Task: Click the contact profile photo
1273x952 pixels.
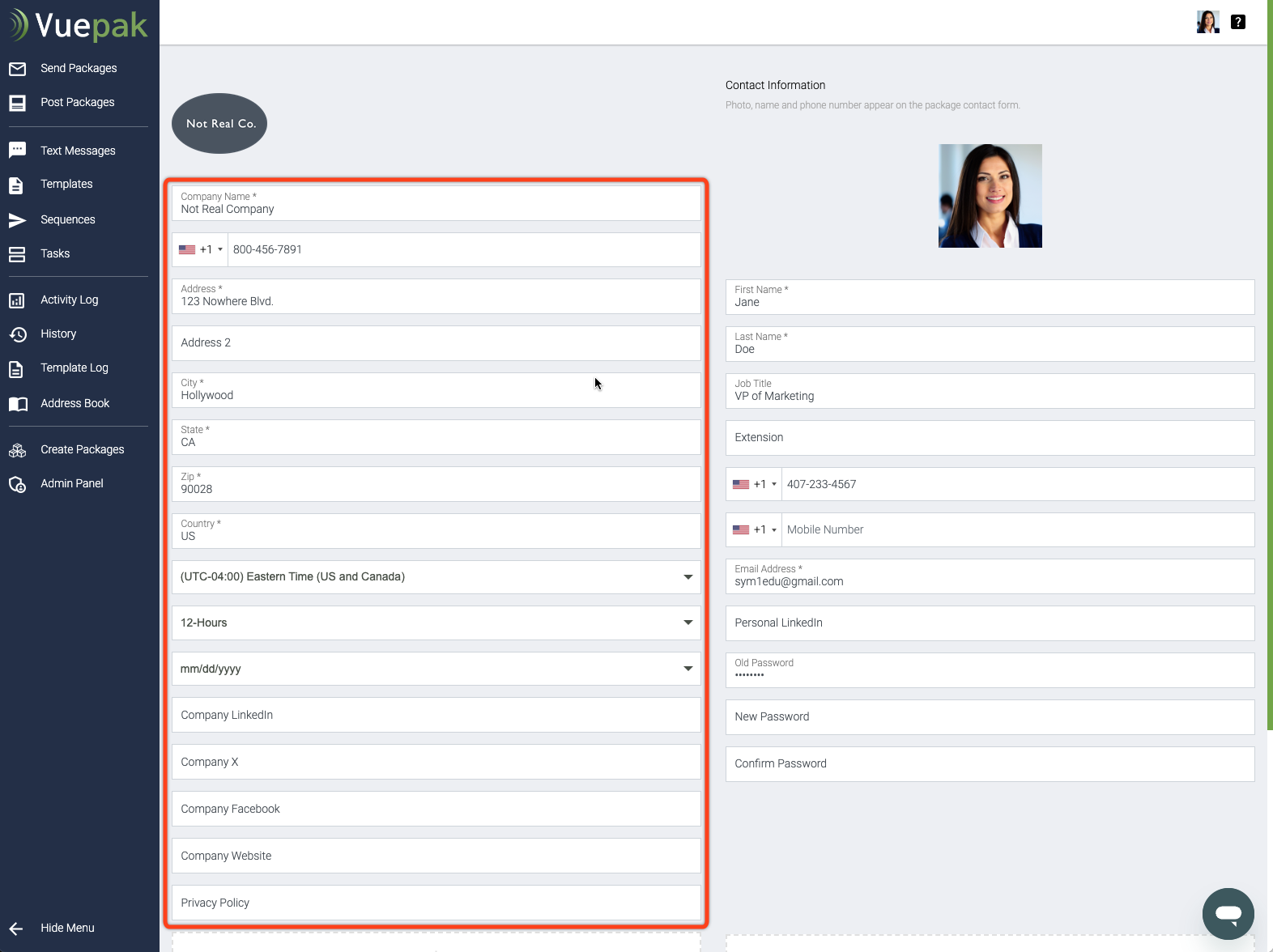Action: (x=990, y=196)
